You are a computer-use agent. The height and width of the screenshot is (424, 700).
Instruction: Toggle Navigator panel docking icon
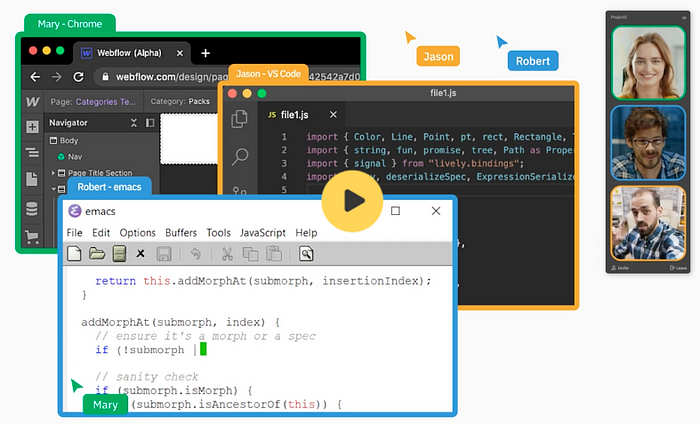click(x=150, y=123)
